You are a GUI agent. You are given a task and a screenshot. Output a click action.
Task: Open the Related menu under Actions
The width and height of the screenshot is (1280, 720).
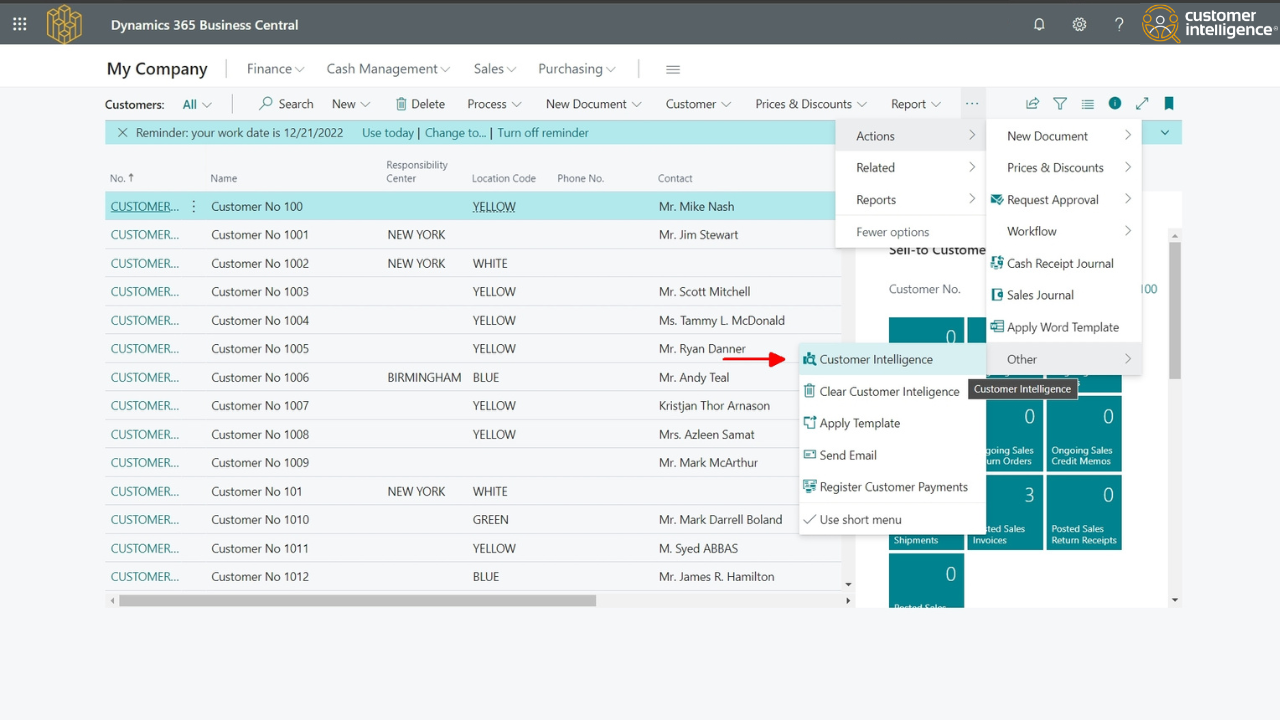(874, 167)
